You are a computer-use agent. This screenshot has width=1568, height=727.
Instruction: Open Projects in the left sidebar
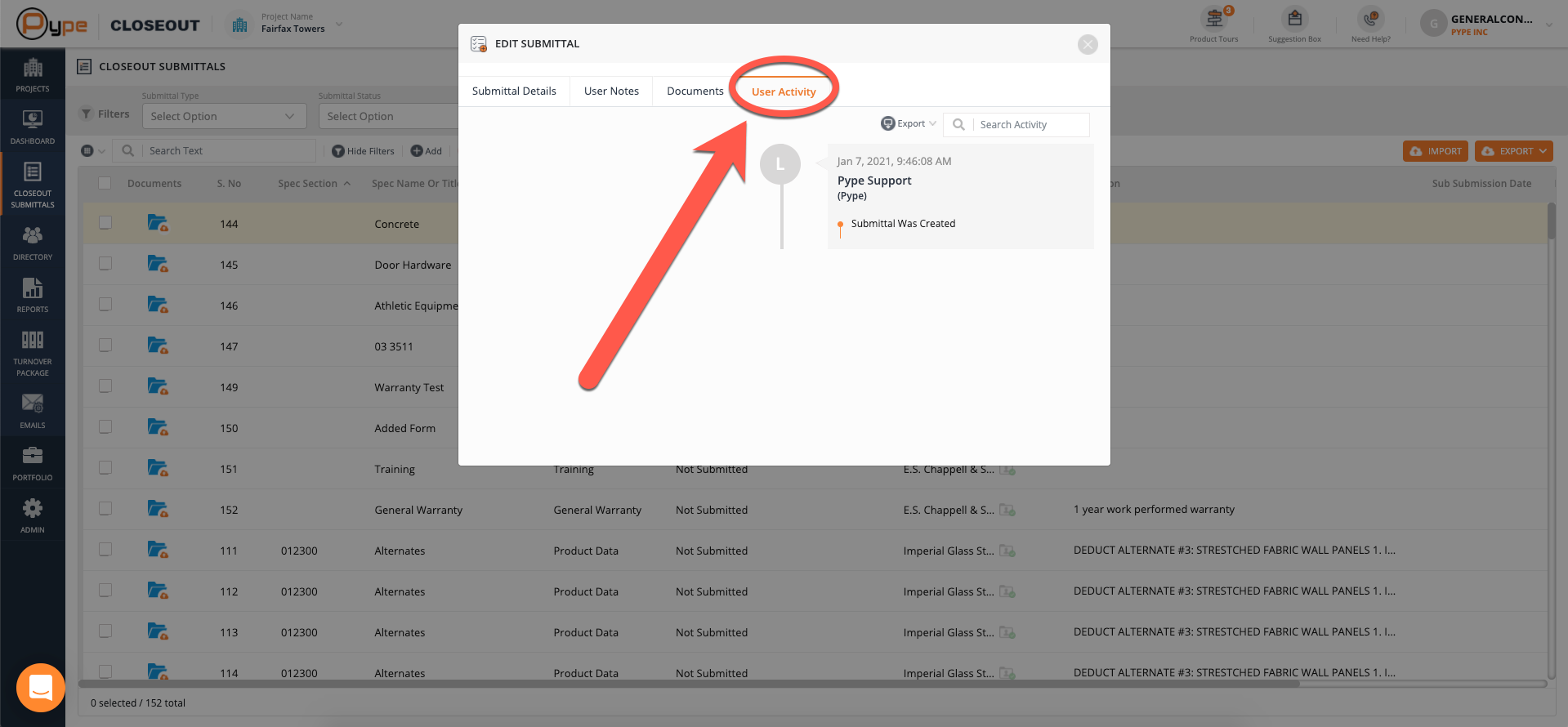click(33, 75)
